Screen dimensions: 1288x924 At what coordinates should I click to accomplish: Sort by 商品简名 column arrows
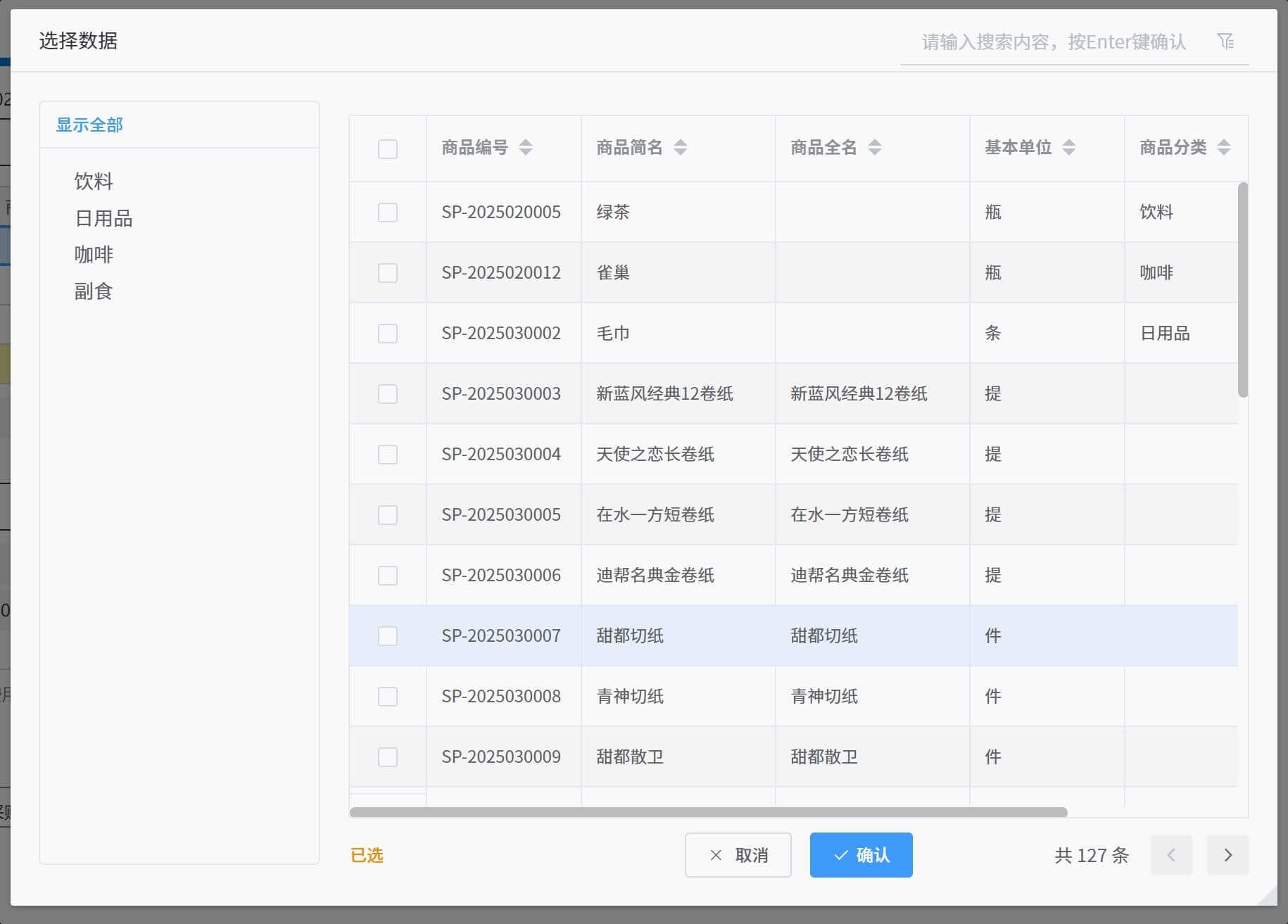(x=681, y=147)
